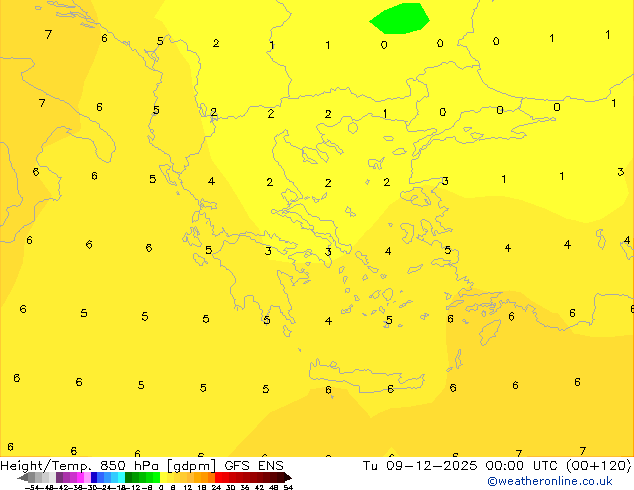
Task: Click the green cold-pool area on the map
Action: (399, 18)
